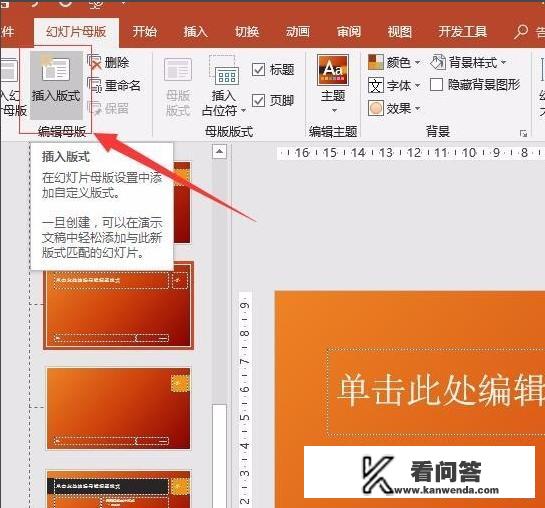Expand the Fonts (字体) dropdown arrow

(417, 85)
